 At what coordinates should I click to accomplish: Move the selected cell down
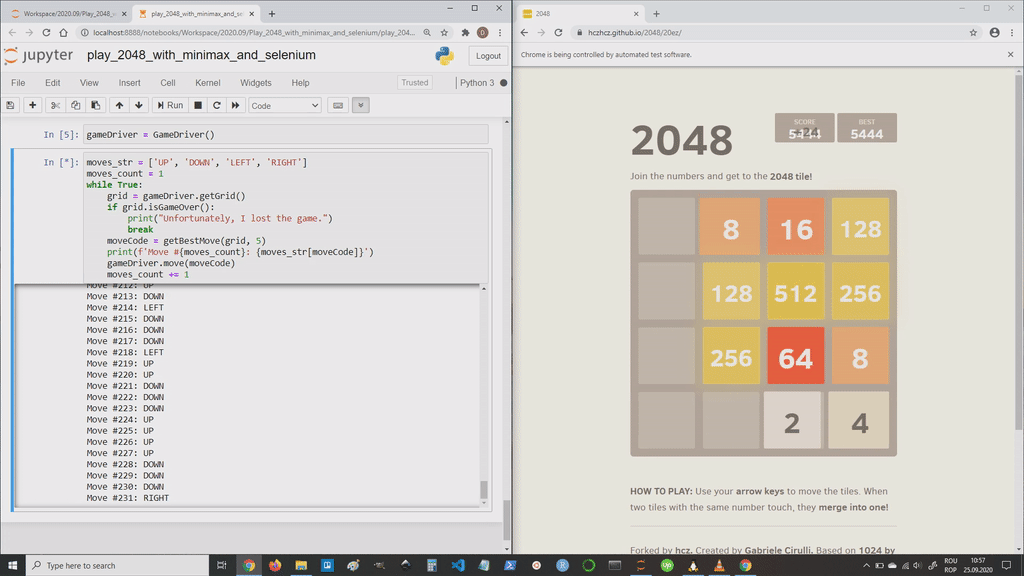pyautogui.click(x=138, y=105)
